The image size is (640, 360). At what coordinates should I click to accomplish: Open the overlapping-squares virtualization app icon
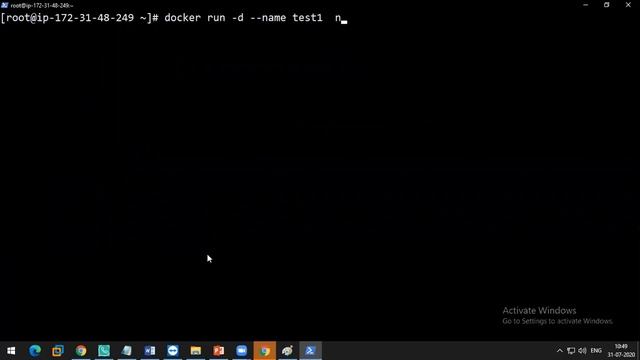58,351
